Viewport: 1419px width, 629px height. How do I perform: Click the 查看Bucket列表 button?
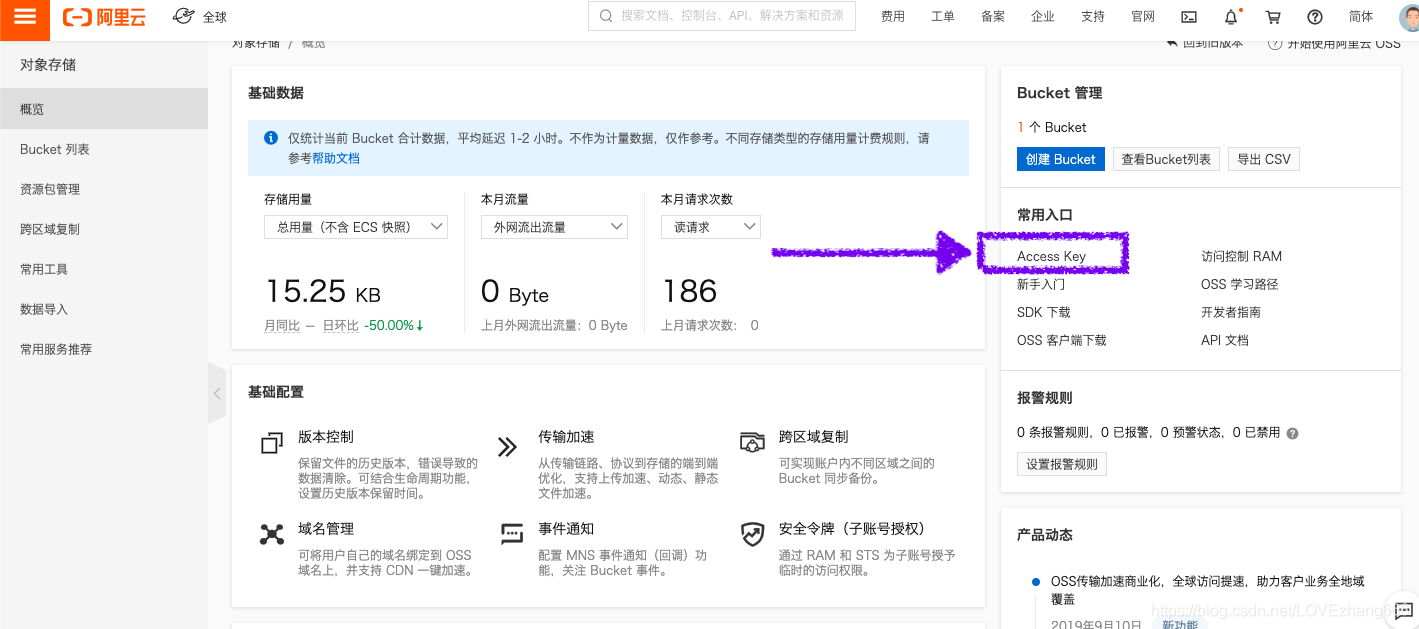click(1166, 159)
